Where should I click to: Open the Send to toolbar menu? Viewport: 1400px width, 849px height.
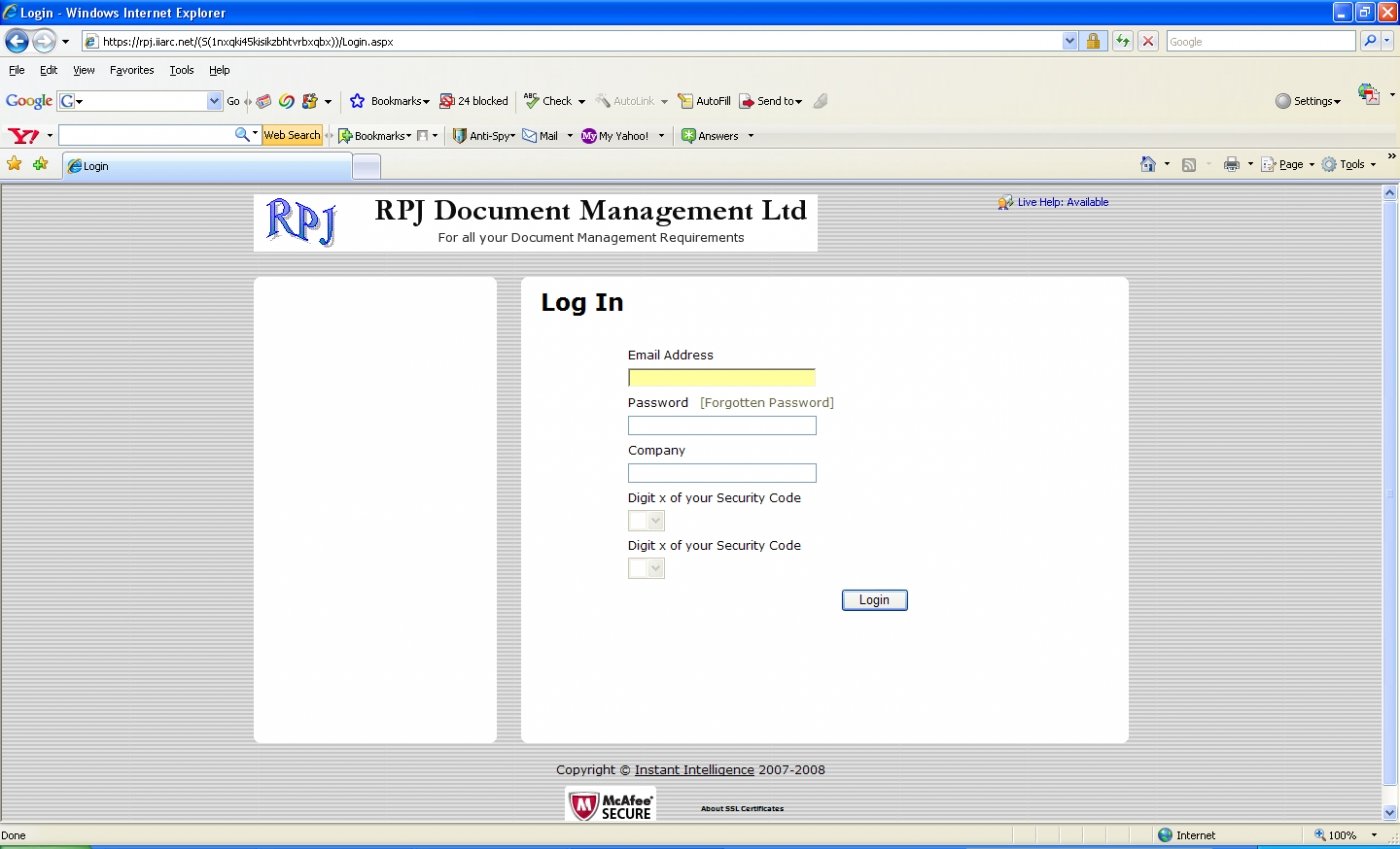770,101
